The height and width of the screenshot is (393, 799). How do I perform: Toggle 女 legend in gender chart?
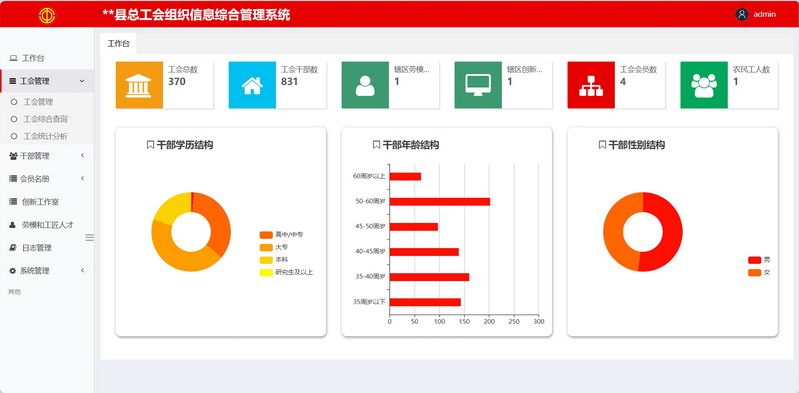click(x=759, y=272)
